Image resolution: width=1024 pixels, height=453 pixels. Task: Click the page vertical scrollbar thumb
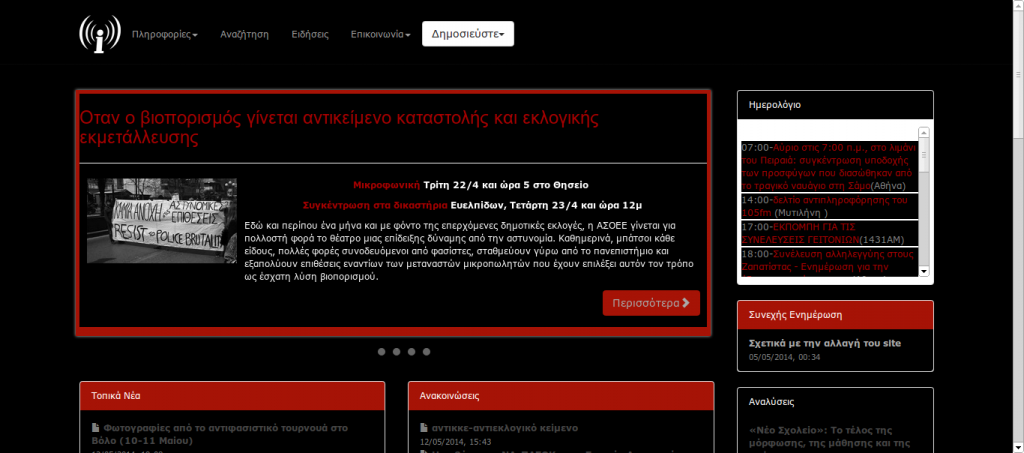[x=1018, y=73]
